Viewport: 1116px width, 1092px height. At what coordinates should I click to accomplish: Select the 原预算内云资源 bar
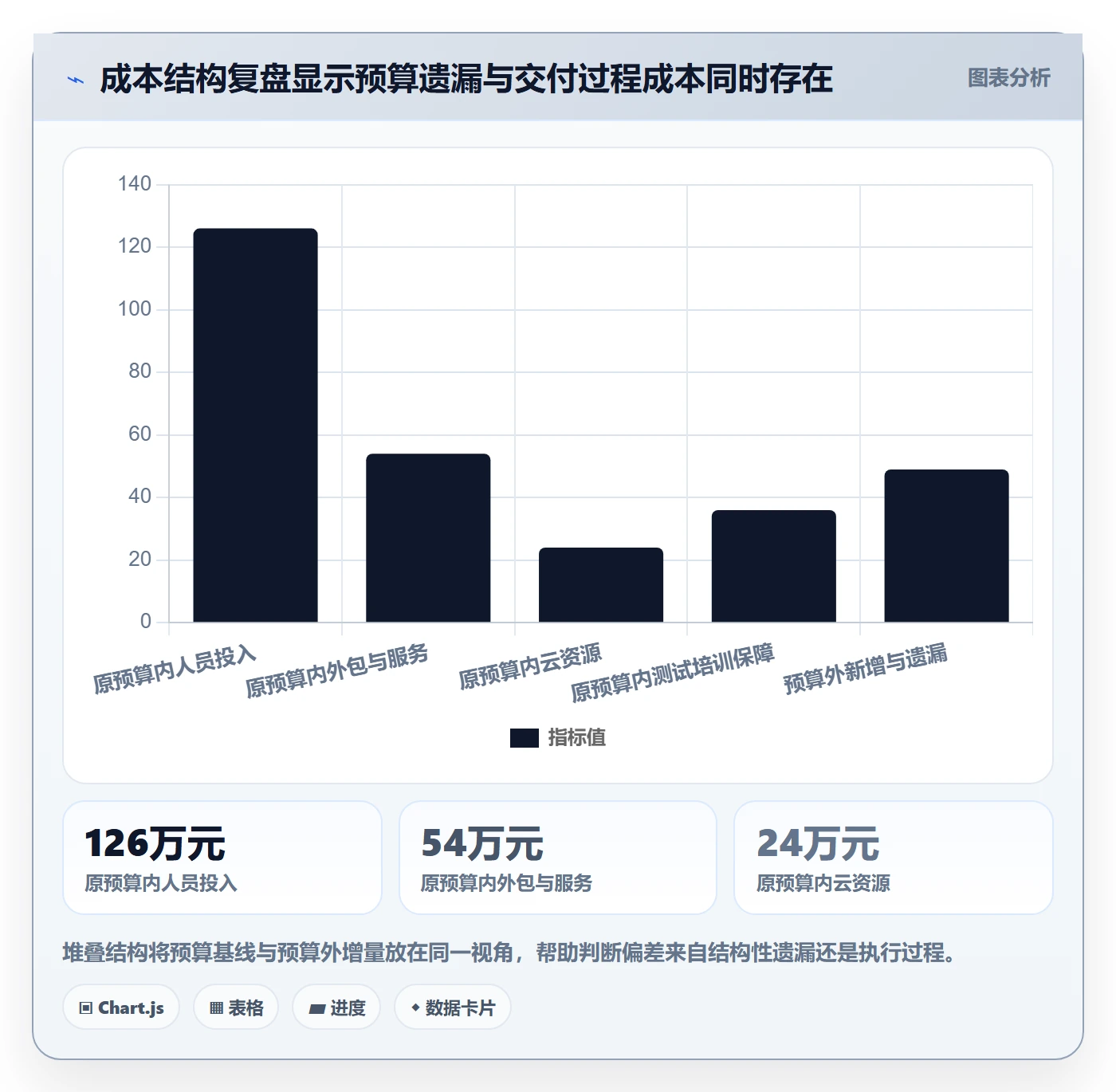pyautogui.click(x=601, y=584)
